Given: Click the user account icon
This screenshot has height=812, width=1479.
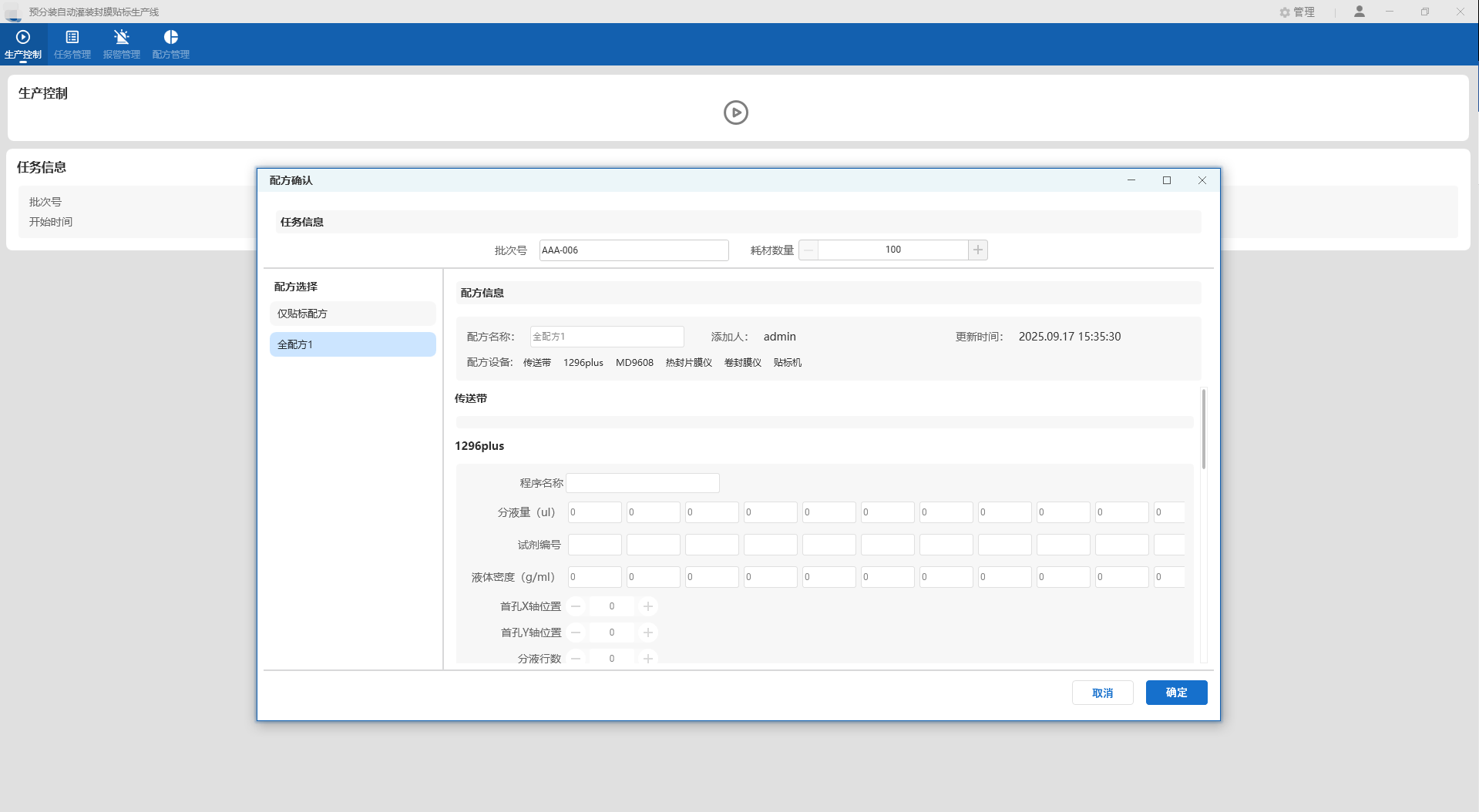Looking at the screenshot, I should tap(1360, 12).
